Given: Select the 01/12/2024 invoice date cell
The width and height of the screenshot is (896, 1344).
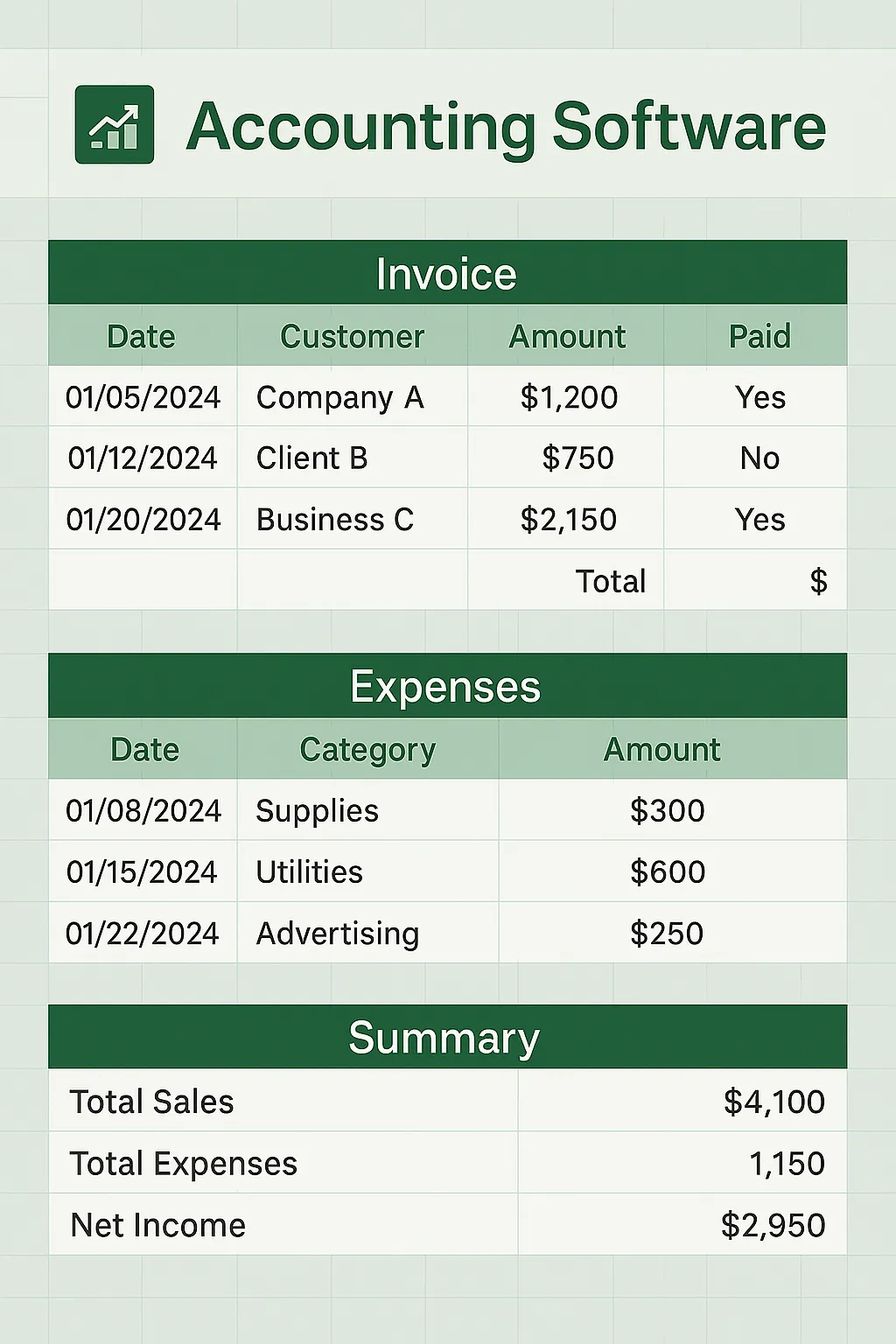Looking at the screenshot, I should click(143, 457).
